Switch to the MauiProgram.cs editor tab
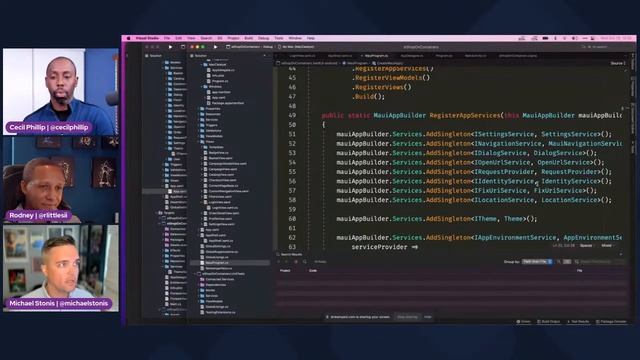This screenshot has height=360, width=640. coord(376,56)
